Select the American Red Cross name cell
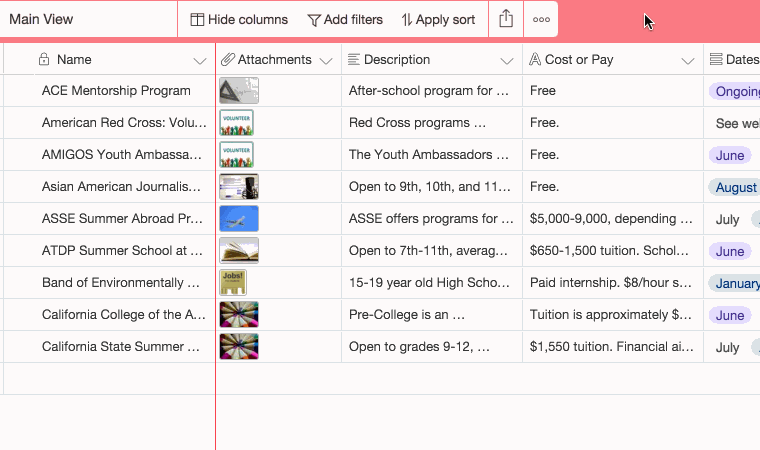The width and height of the screenshot is (760, 450). [110, 123]
